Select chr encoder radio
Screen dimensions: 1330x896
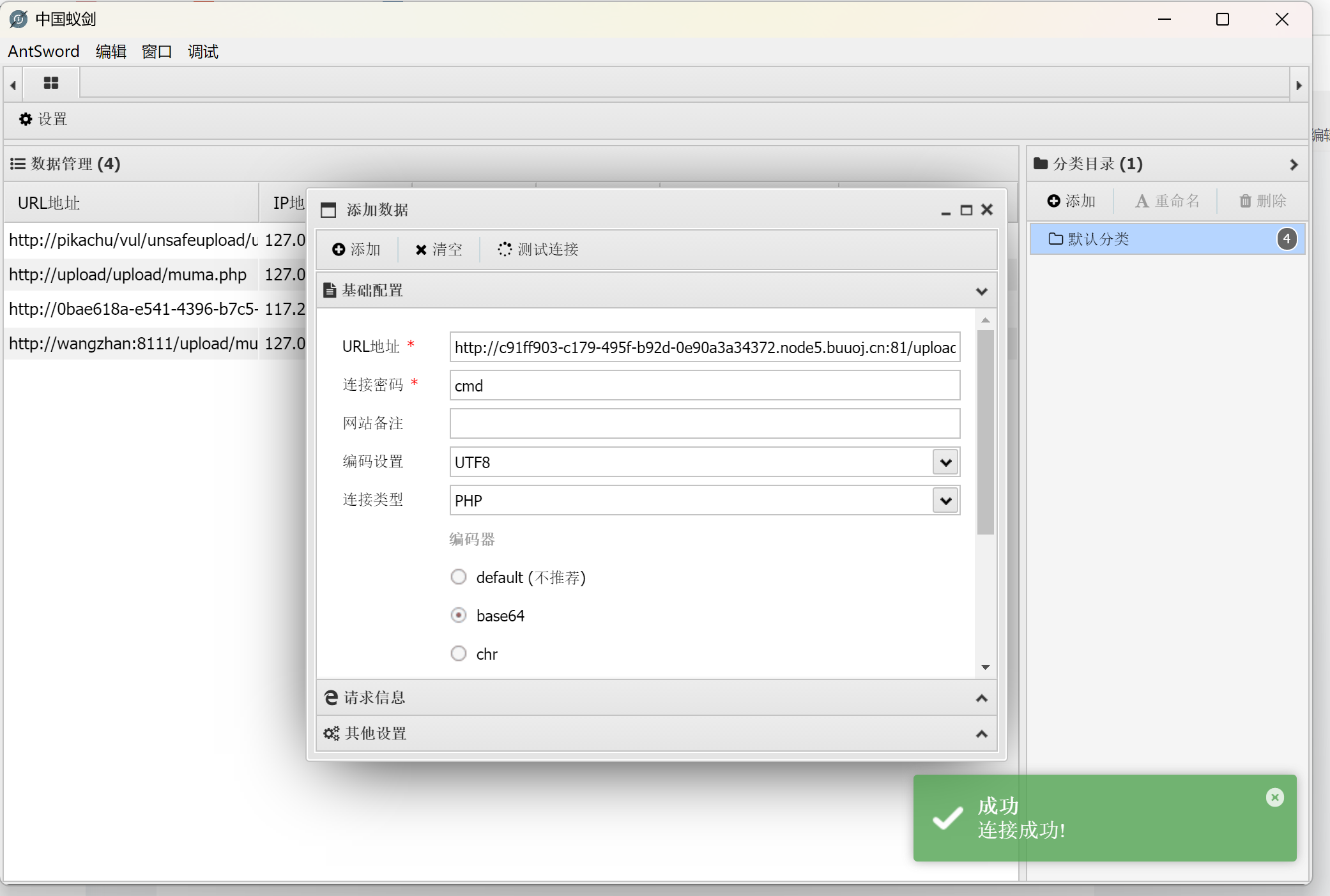coord(459,654)
